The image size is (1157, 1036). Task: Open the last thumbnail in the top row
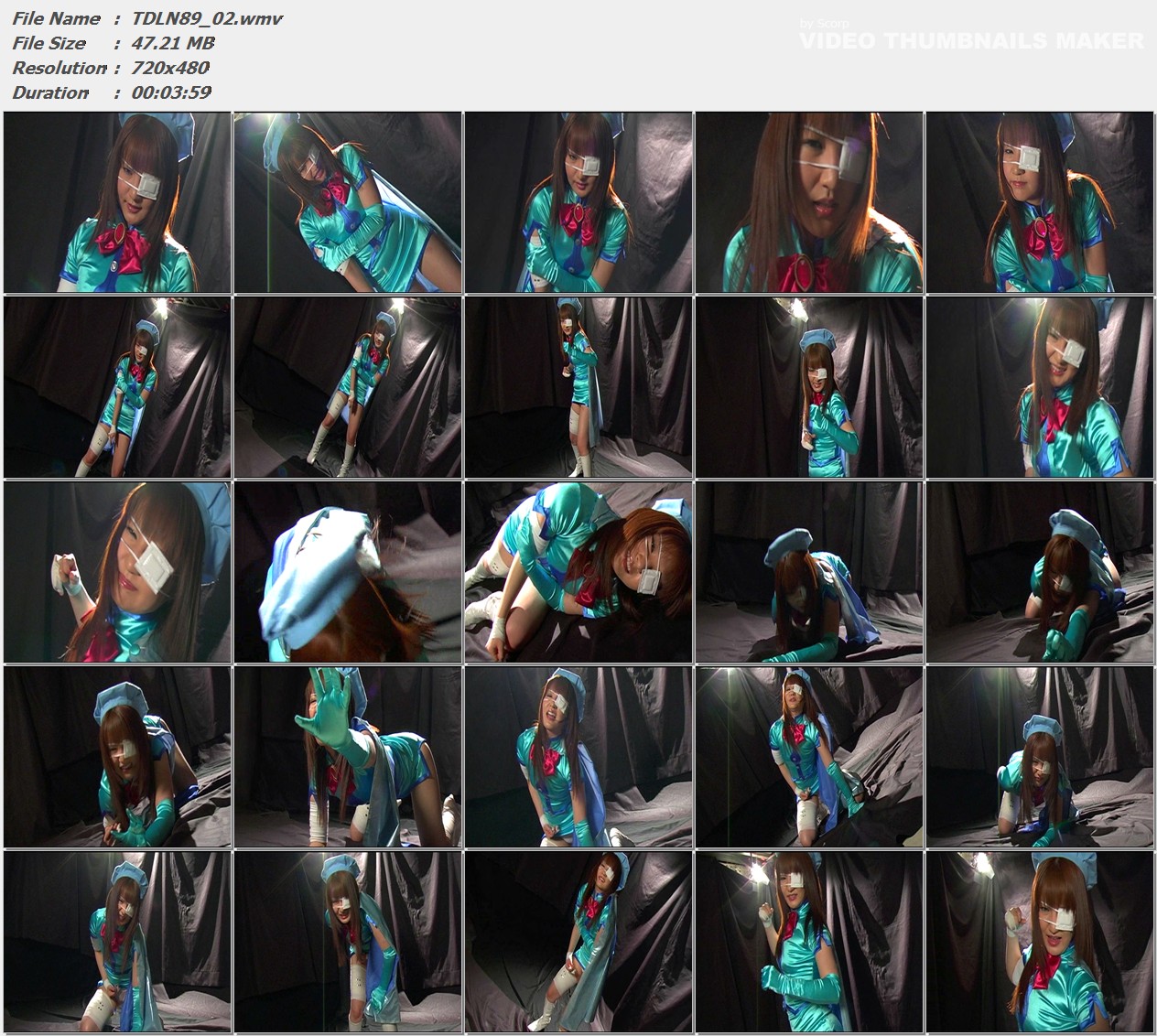(1040, 202)
